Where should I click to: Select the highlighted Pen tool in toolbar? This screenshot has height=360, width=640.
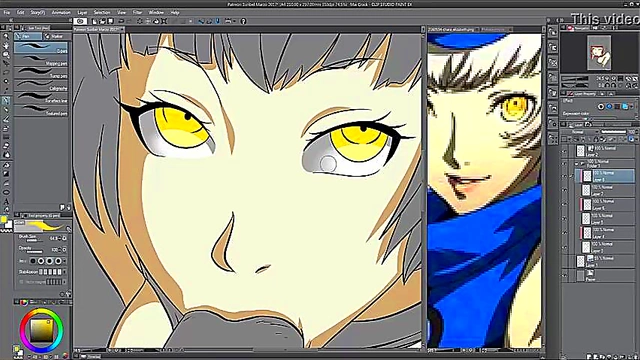click(6, 100)
